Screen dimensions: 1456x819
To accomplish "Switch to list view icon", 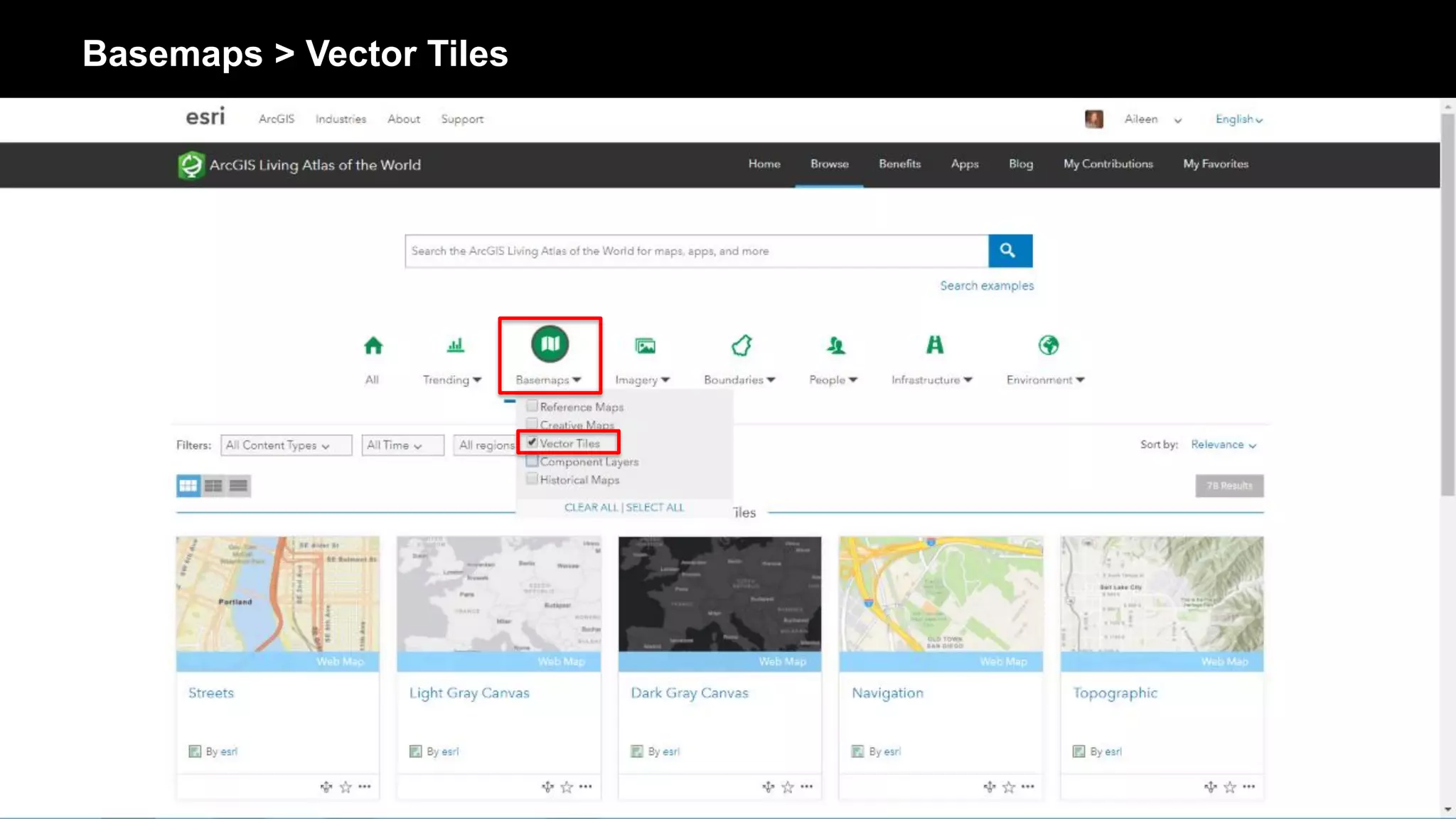I will click(238, 486).
